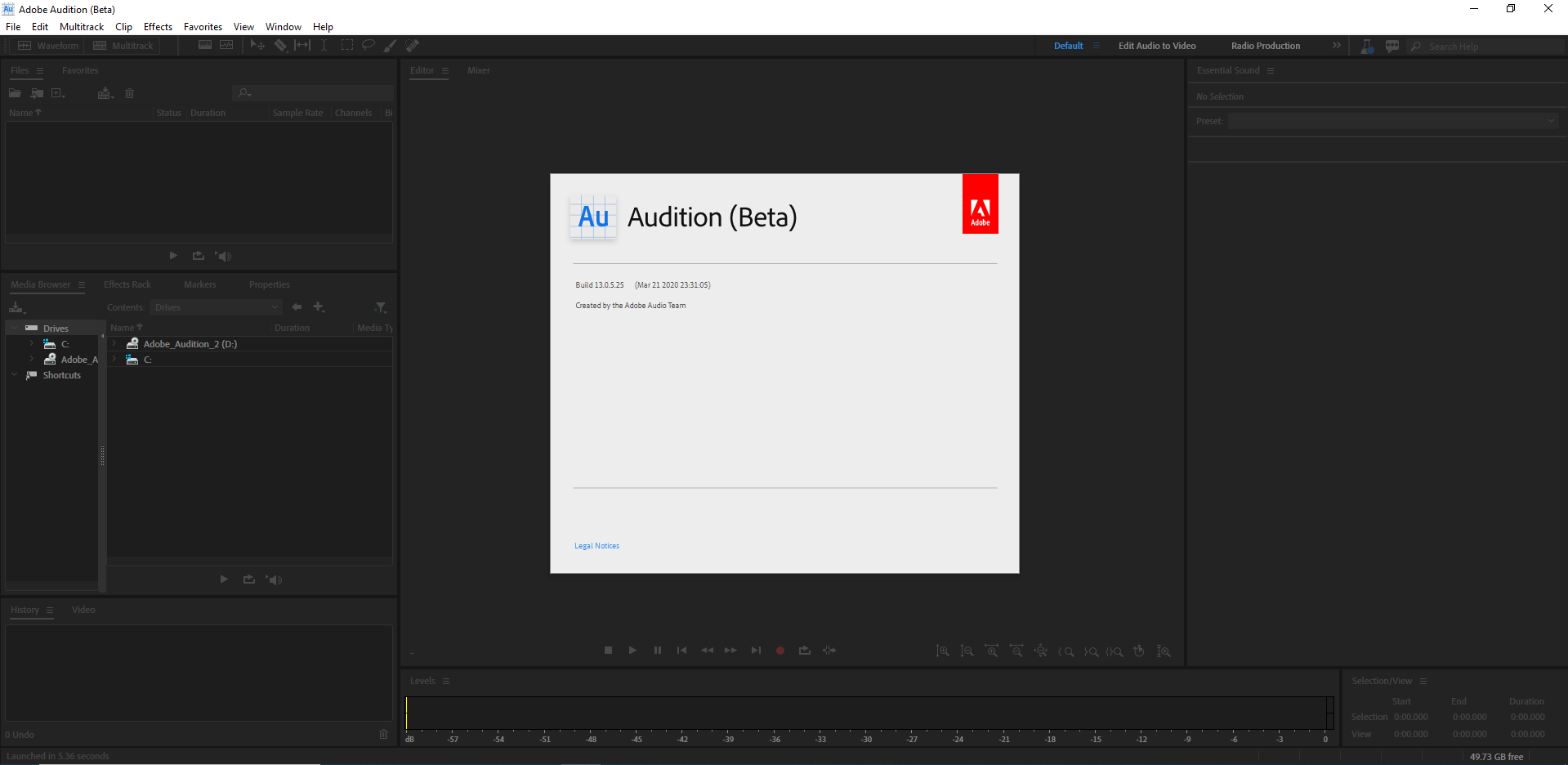The height and width of the screenshot is (765, 1568).
Task: Select the Marquee Selection tool
Action: (x=346, y=45)
